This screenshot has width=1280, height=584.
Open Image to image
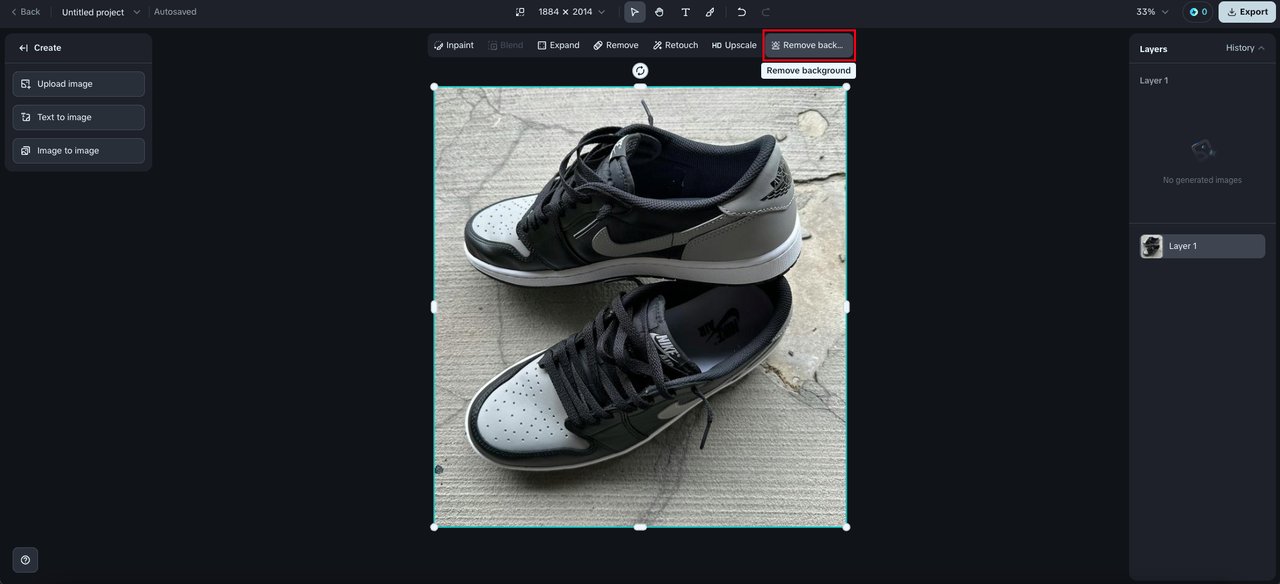click(79, 150)
